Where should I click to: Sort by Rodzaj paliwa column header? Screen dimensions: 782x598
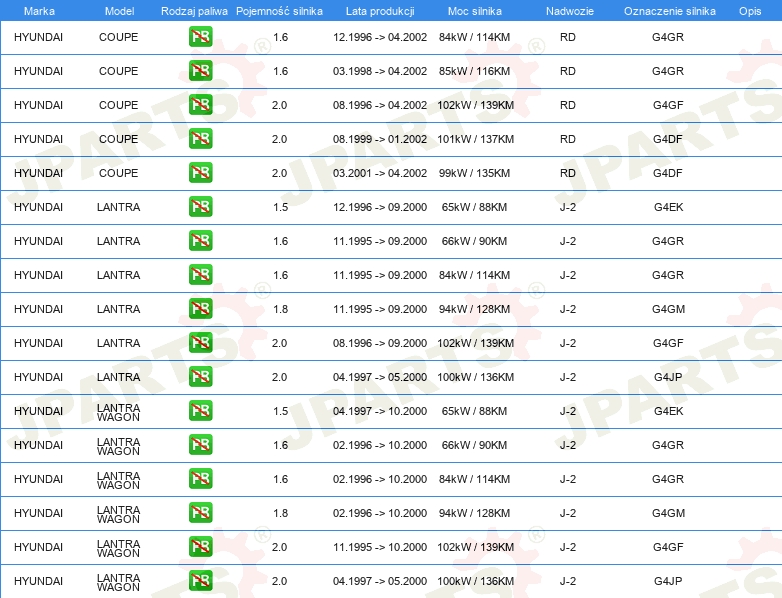click(194, 11)
